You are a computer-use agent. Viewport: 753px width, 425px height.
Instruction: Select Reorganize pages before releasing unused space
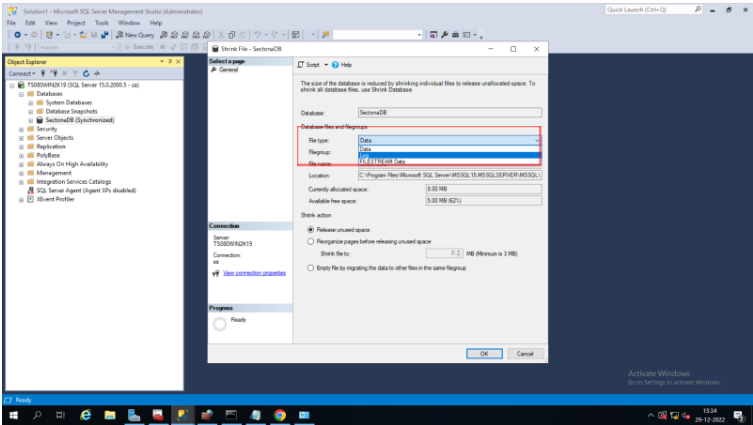click(310, 241)
